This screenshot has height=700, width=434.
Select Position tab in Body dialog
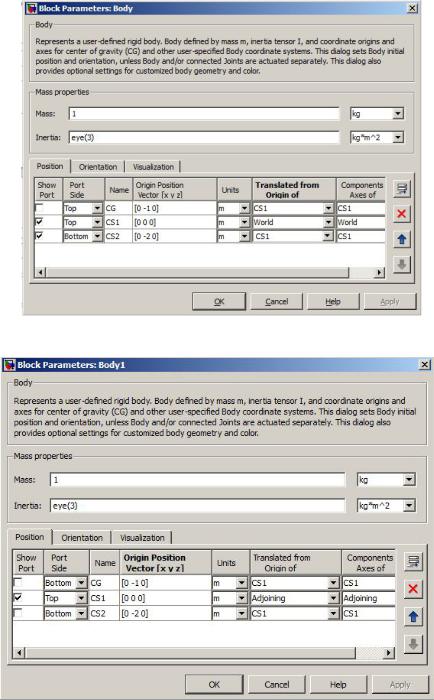(x=50, y=166)
